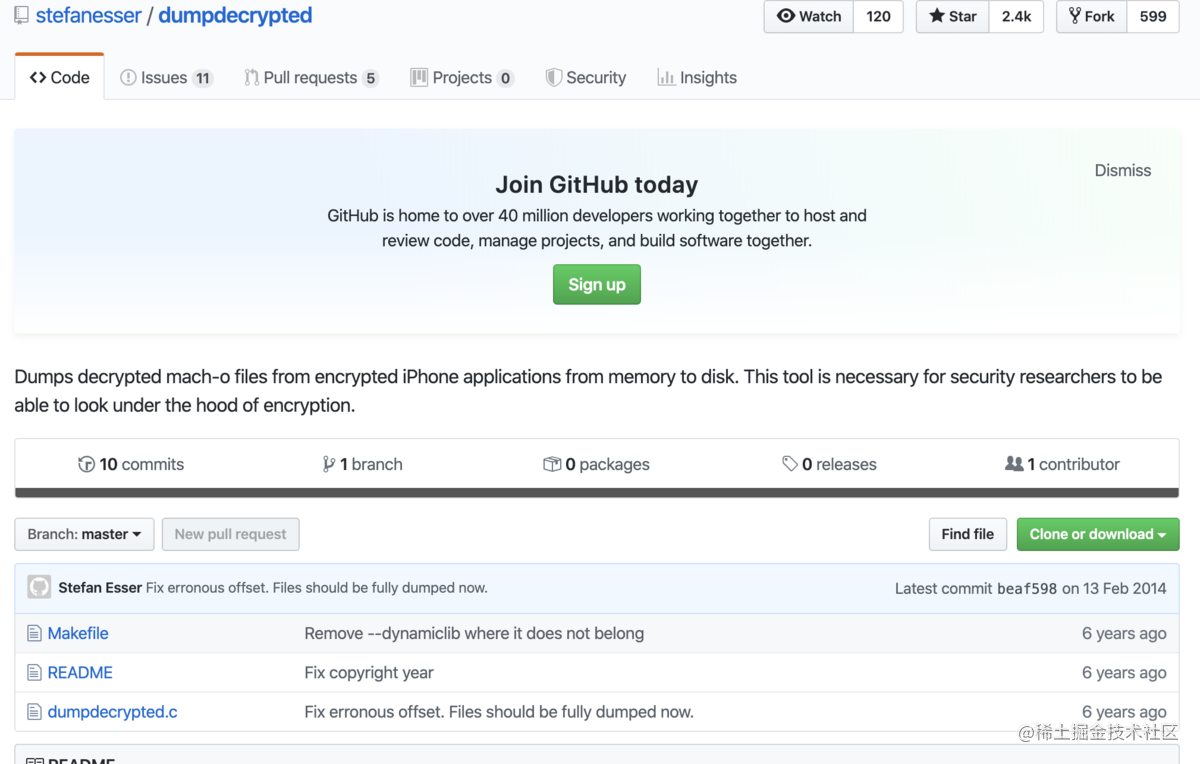Viewport: 1200px width, 764px height.
Task: View the 1 contributor link
Action: click(x=1062, y=464)
